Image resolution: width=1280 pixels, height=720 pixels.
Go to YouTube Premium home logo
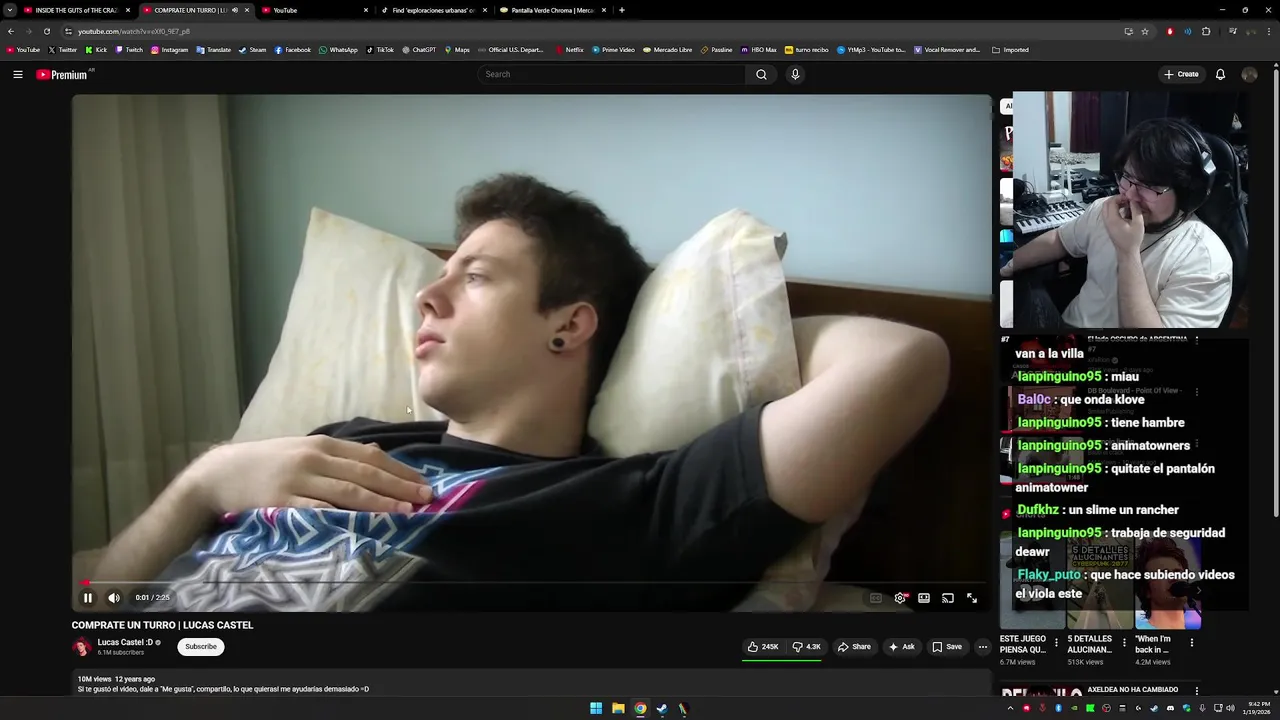click(62, 74)
